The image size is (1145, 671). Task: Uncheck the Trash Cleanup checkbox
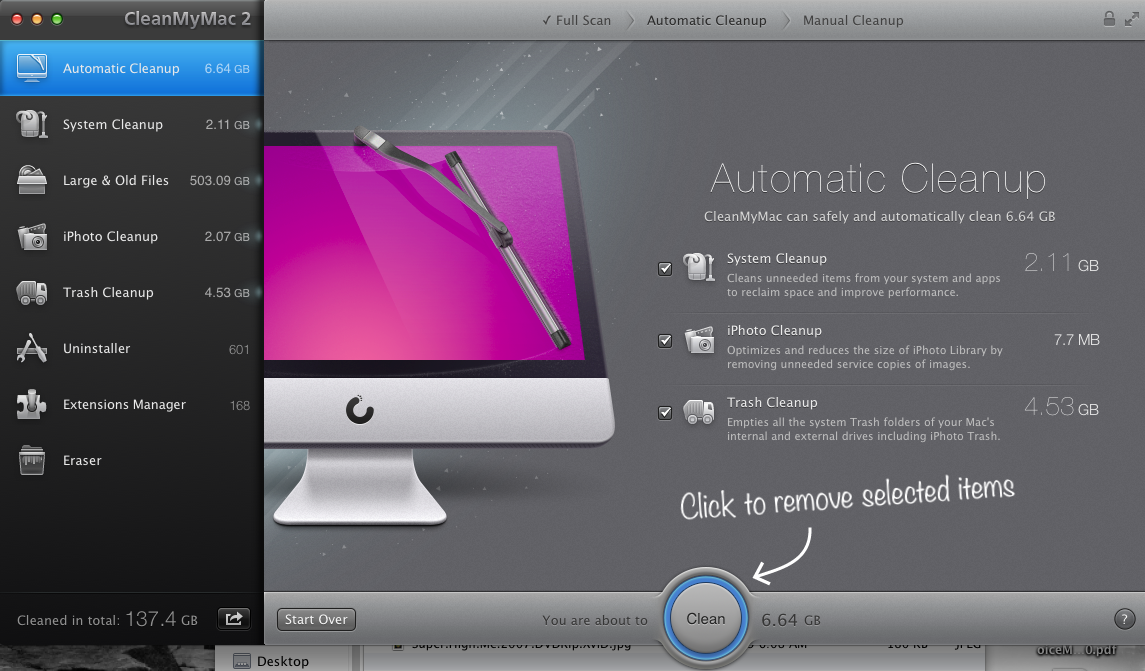(665, 413)
